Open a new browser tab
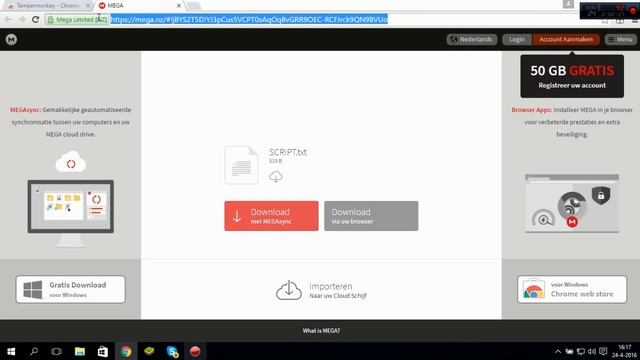This screenshot has width=640, height=360. pyautogui.click(x=194, y=6)
